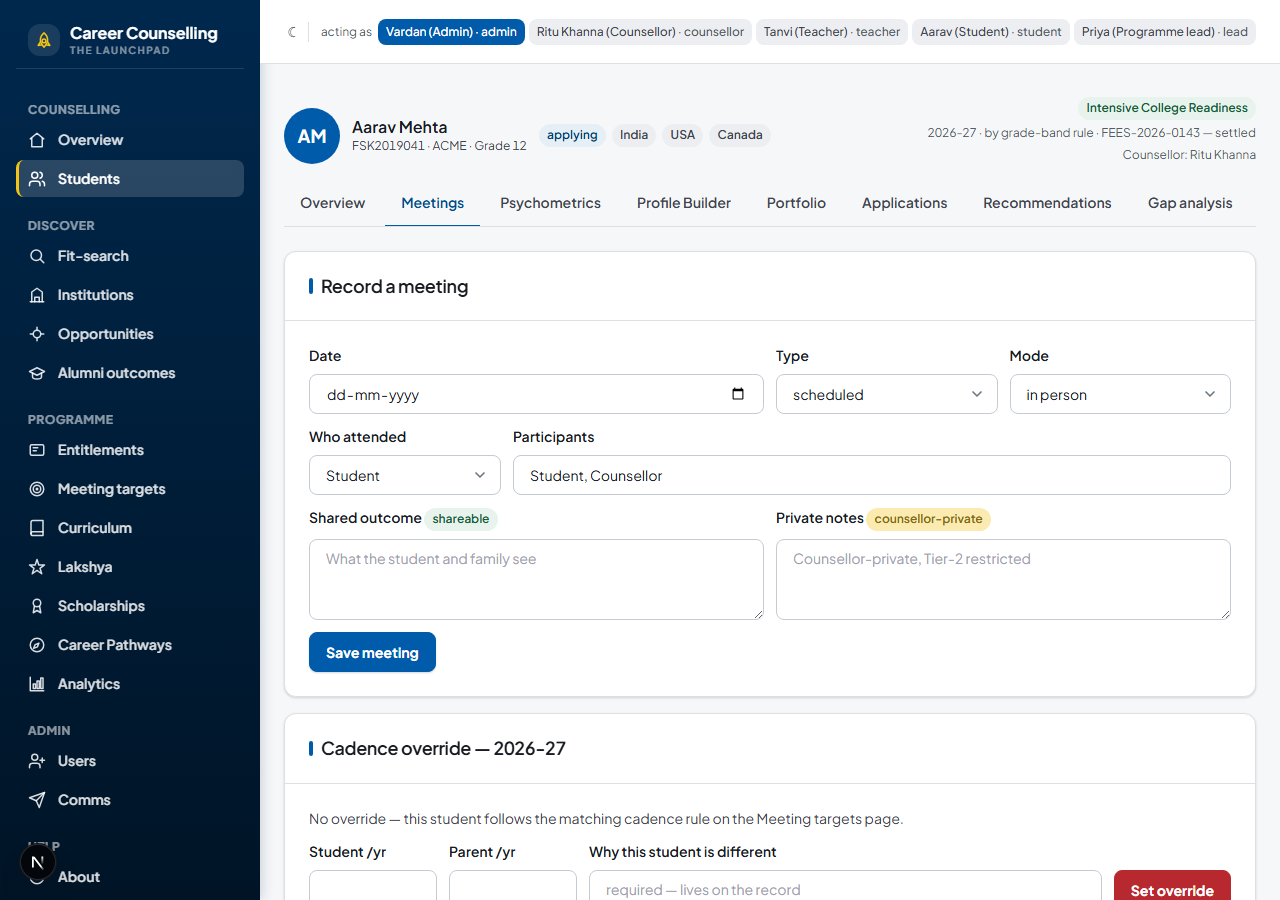Click the Fit-search magnifier icon

click(37, 256)
